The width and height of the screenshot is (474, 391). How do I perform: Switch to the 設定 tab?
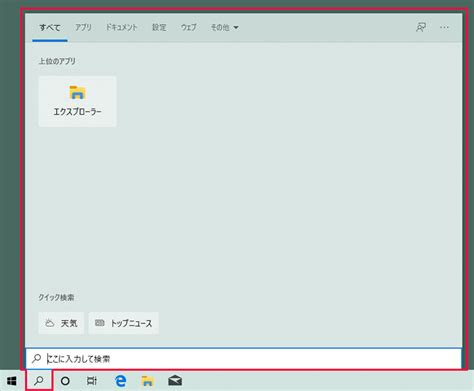tap(159, 27)
